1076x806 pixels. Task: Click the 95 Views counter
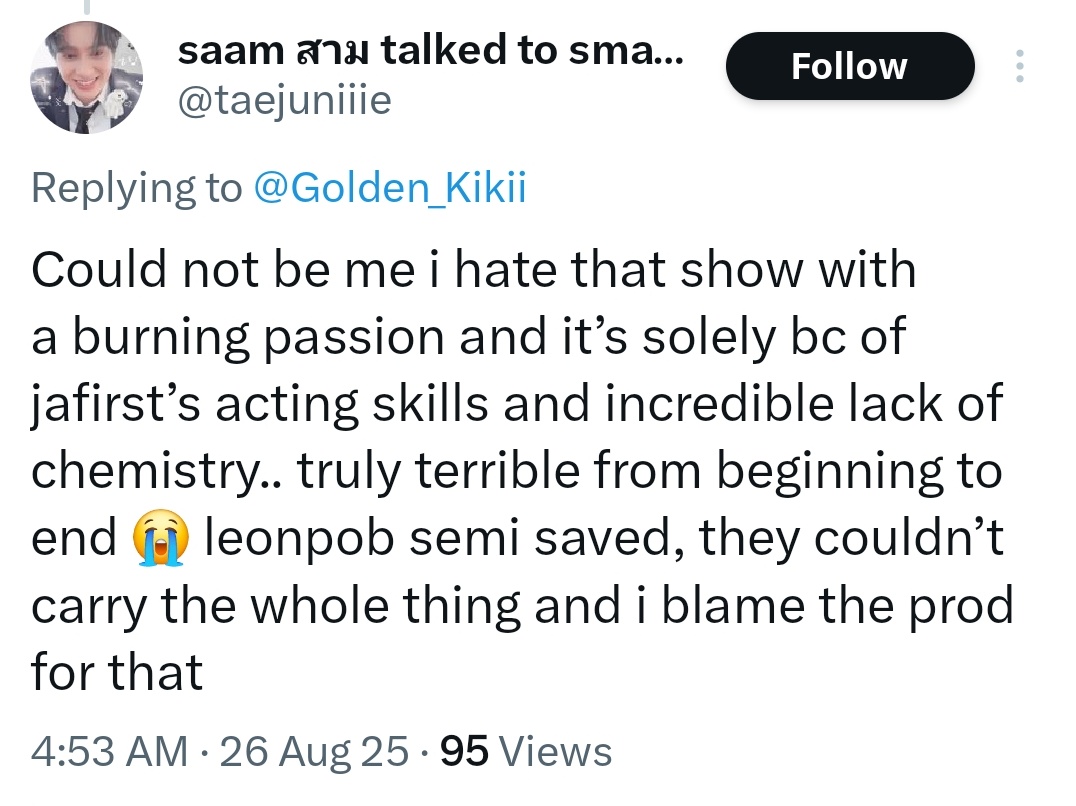(526, 751)
